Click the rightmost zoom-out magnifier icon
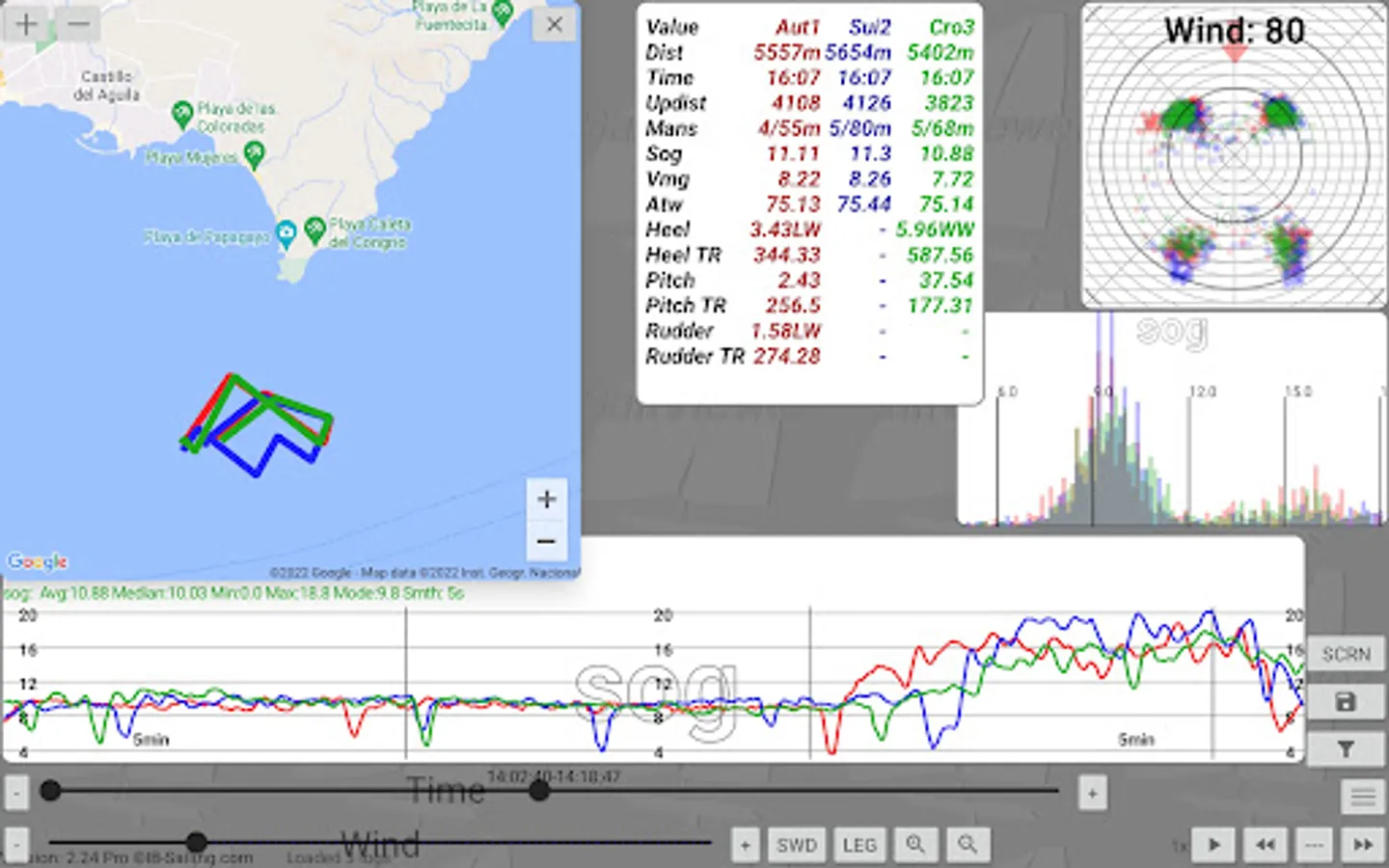Viewport: 1389px width, 868px height. point(967,845)
